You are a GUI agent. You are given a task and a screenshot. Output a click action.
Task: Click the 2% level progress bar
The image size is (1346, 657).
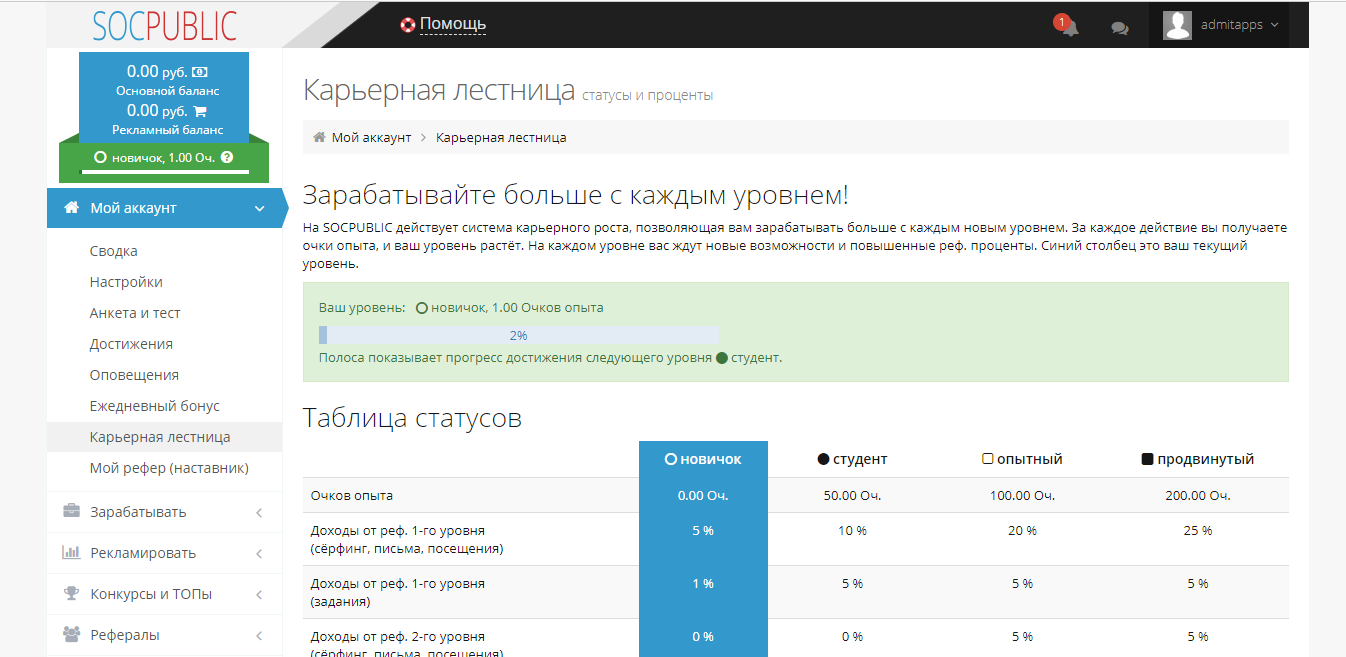tap(518, 335)
